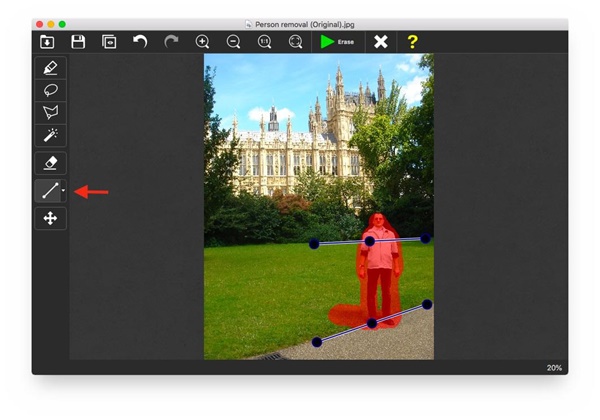The width and height of the screenshot is (600, 420).
Task: Zoom out of the image
Action: (x=234, y=42)
